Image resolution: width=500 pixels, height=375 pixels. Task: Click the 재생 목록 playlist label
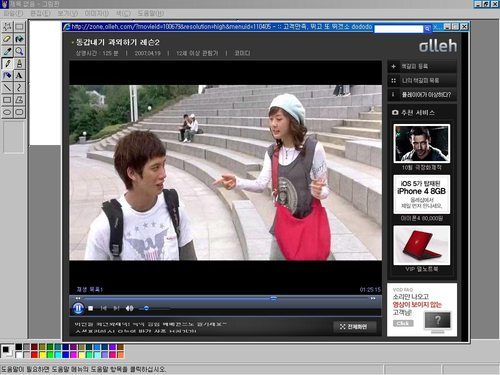(x=90, y=289)
